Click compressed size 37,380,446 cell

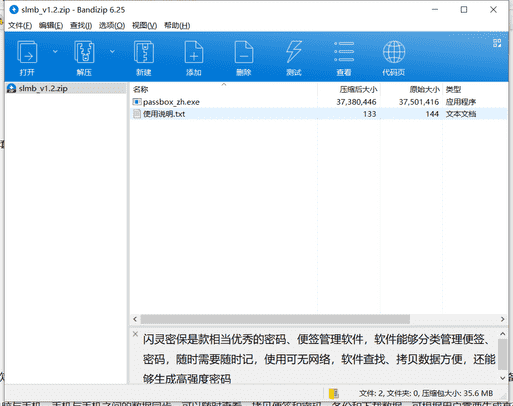[x=356, y=102]
